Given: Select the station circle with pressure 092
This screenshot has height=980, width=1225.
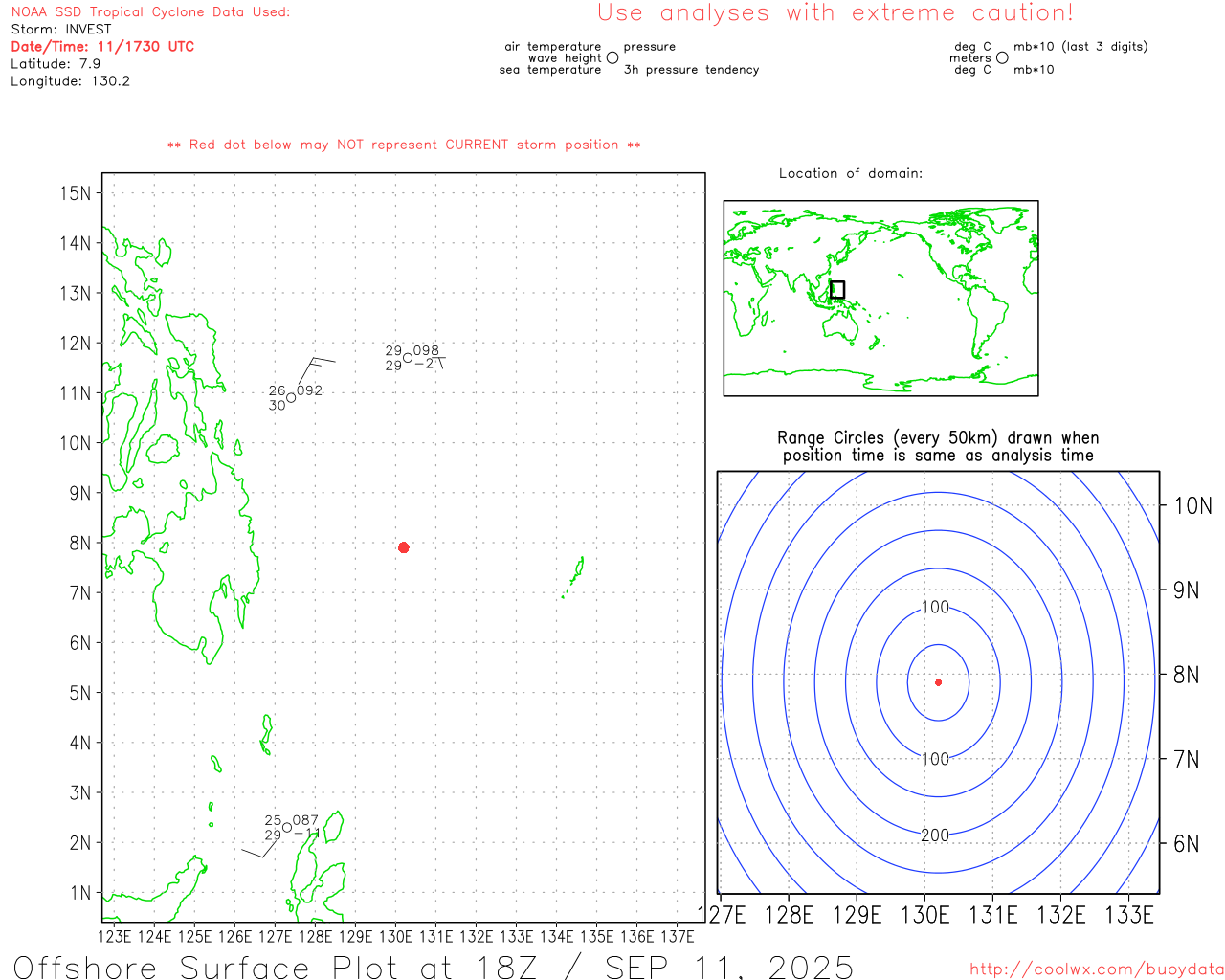Looking at the screenshot, I should tap(291, 398).
